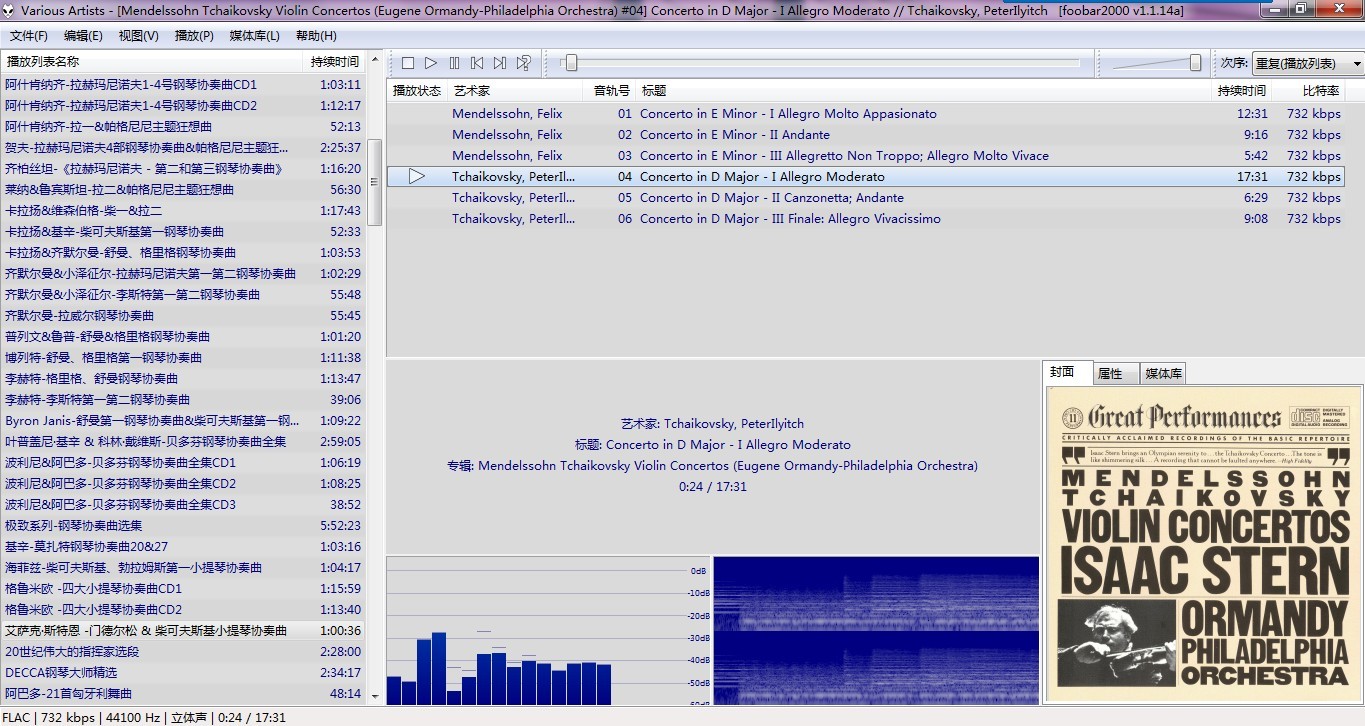The image size is (1365, 726).
Task: Sort playlists by 持续时间 header
Action: click(x=335, y=62)
